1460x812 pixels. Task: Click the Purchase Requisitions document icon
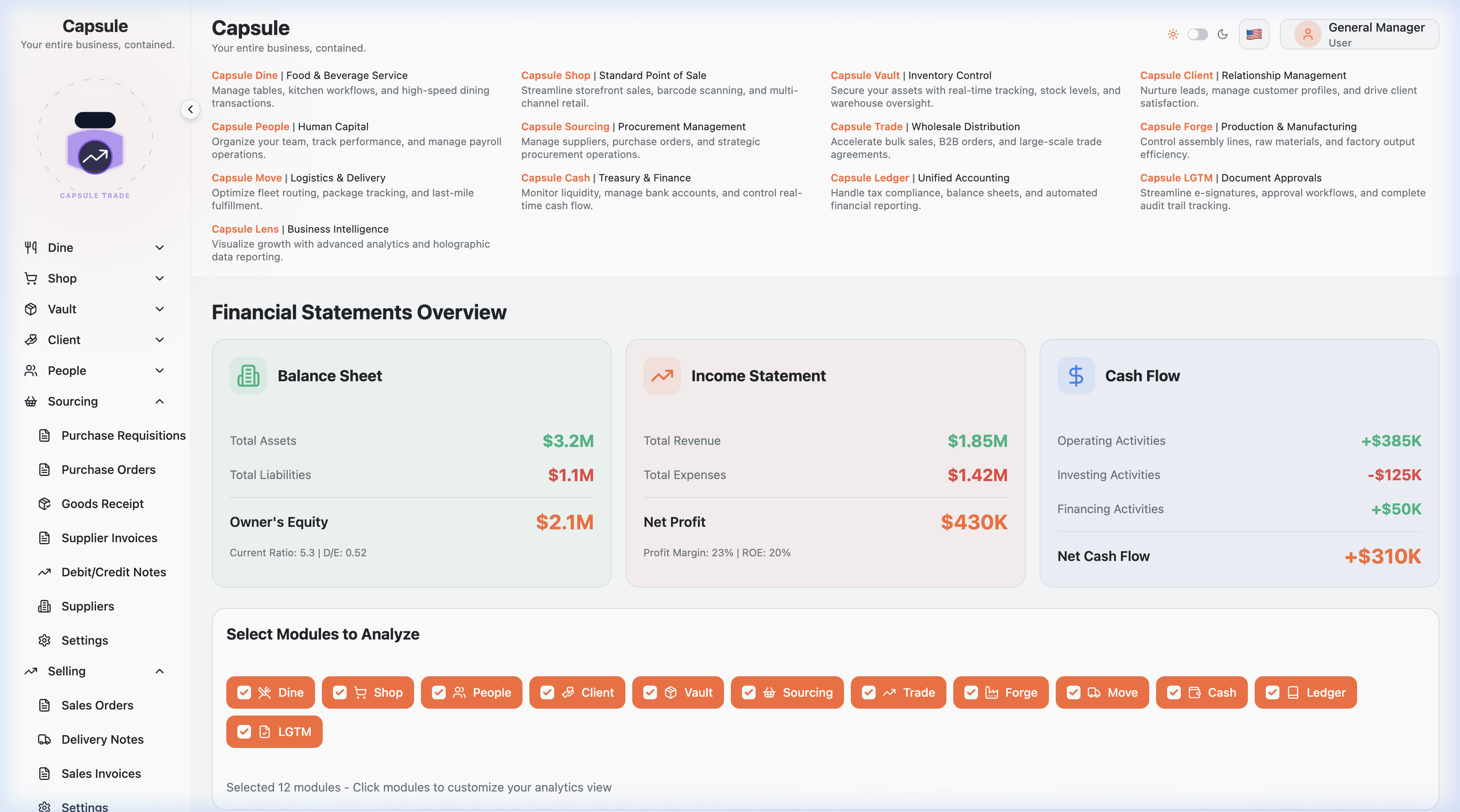click(x=44, y=435)
